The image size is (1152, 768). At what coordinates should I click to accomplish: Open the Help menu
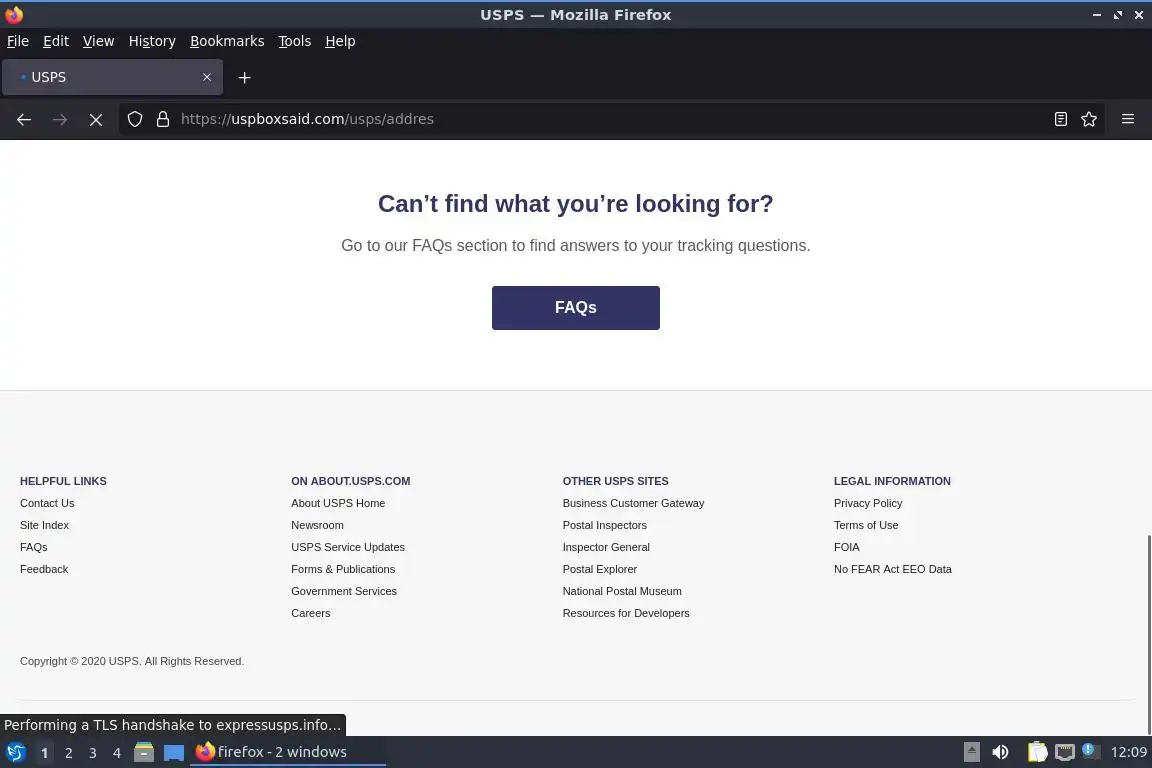click(x=340, y=41)
